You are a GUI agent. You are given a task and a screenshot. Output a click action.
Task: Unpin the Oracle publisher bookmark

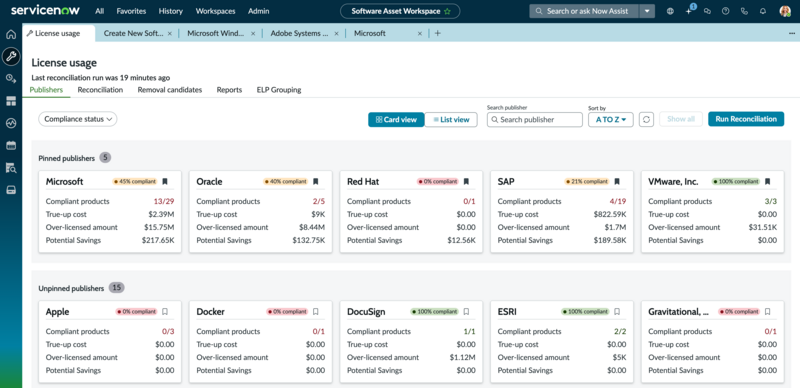315,181
